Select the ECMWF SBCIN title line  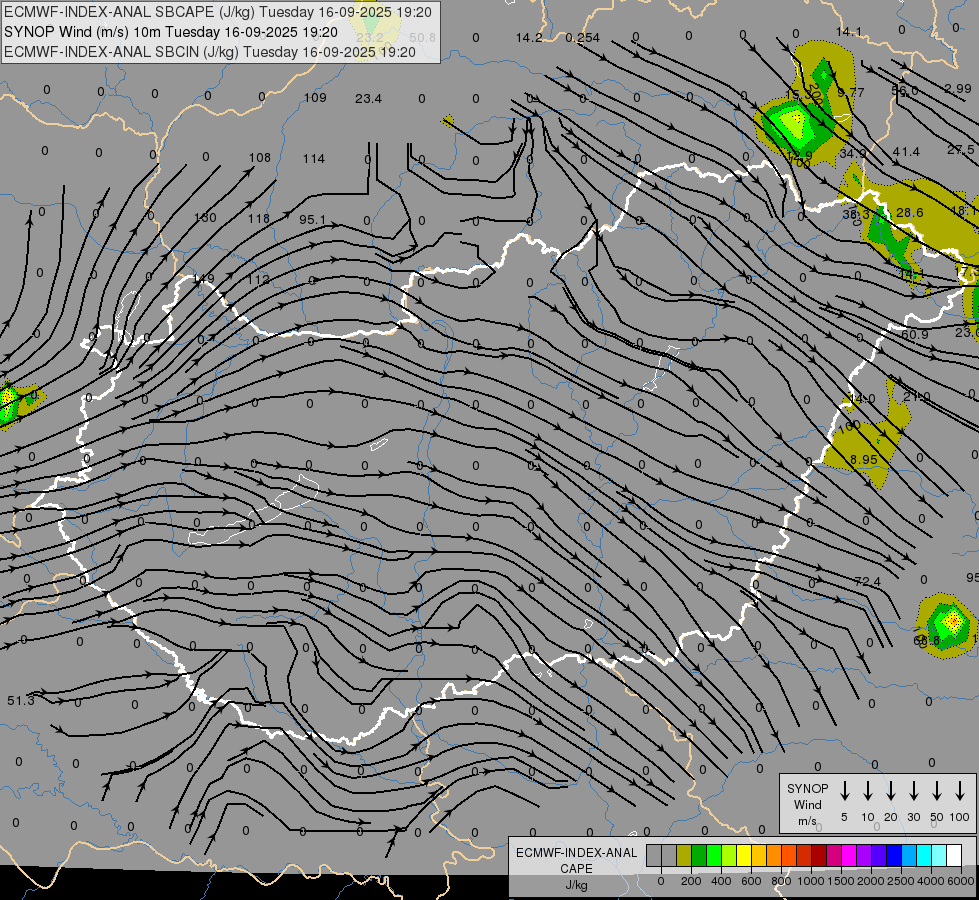pyautogui.click(x=209, y=52)
